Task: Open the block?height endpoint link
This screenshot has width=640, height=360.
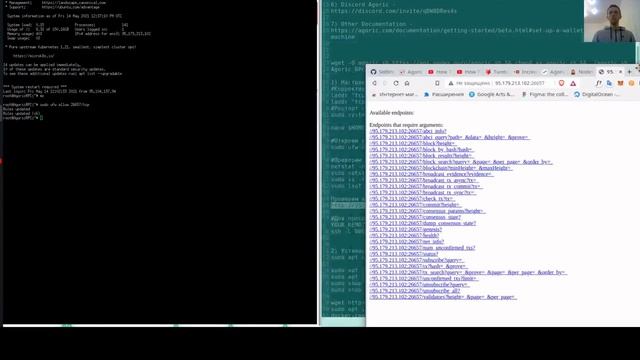Action: click(413, 143)
